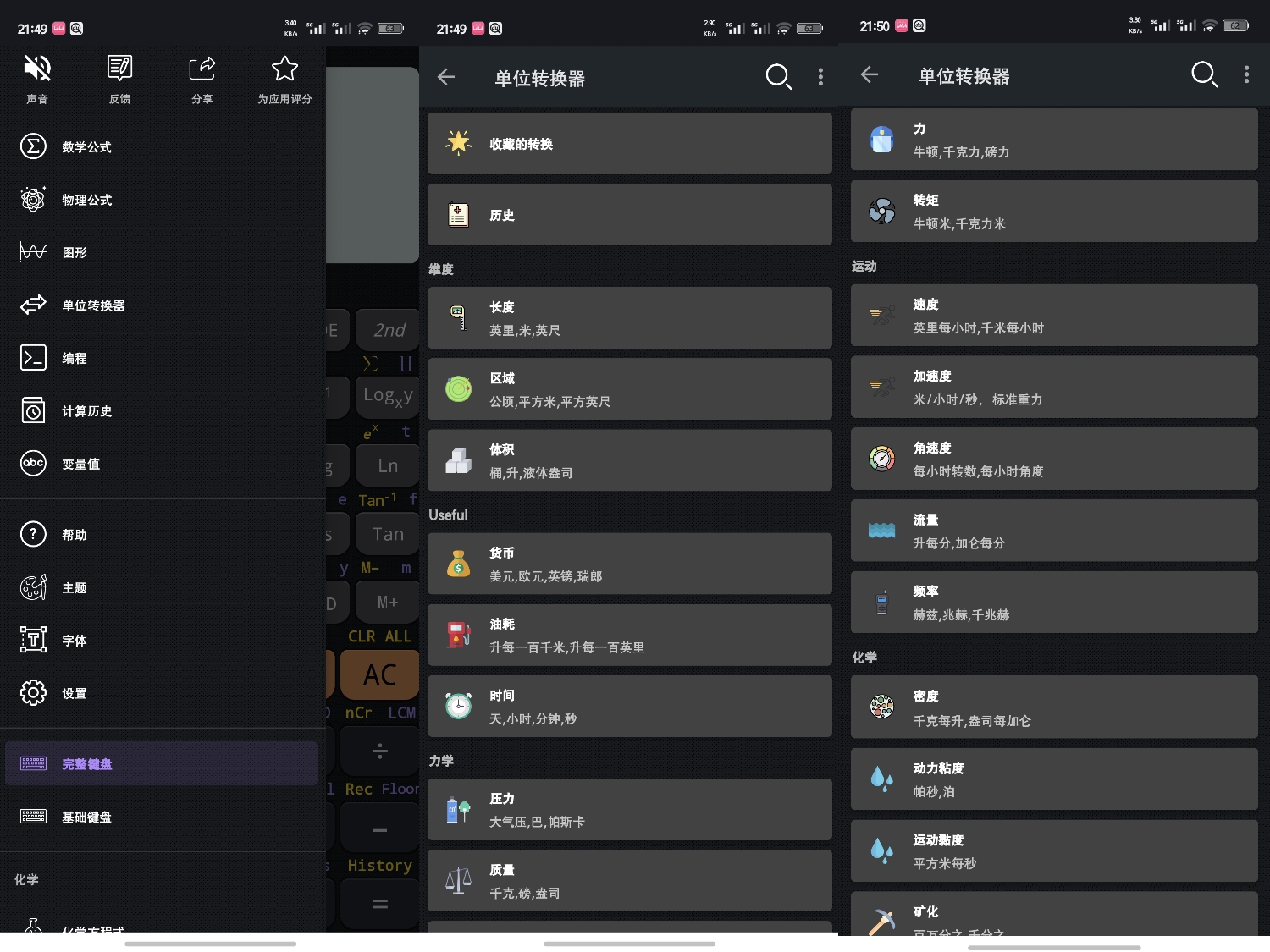Open the 运动黏度 kinematic viscosity converter

point(1054,850)
